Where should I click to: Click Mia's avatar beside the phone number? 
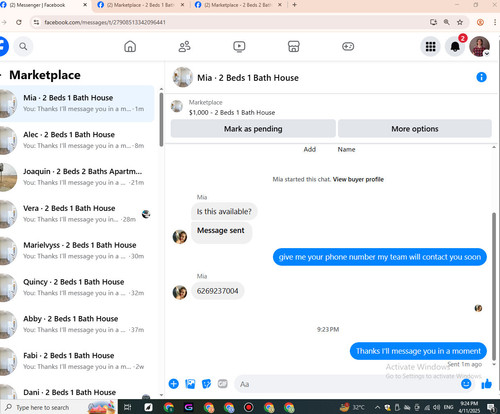coord(180,292)
